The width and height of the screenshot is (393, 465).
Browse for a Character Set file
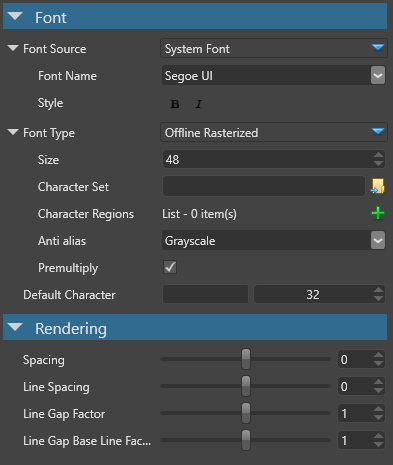coord(378,186)
